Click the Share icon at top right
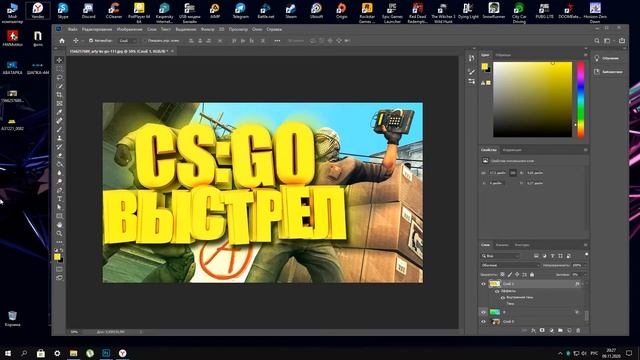Viewport: 640px width, 360px height. pos(622,41)
